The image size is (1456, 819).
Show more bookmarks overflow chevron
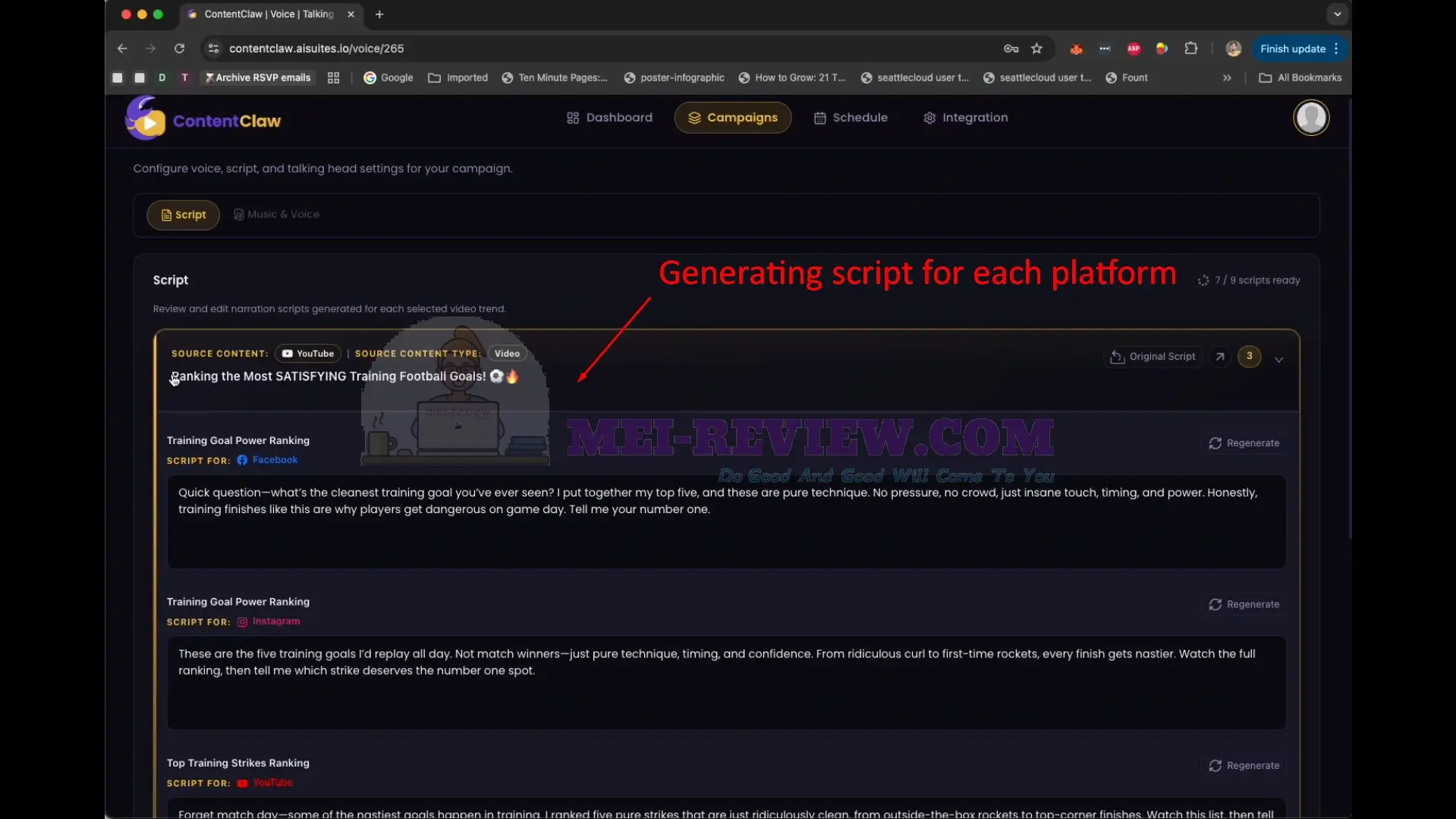[x=1227, y=78]
